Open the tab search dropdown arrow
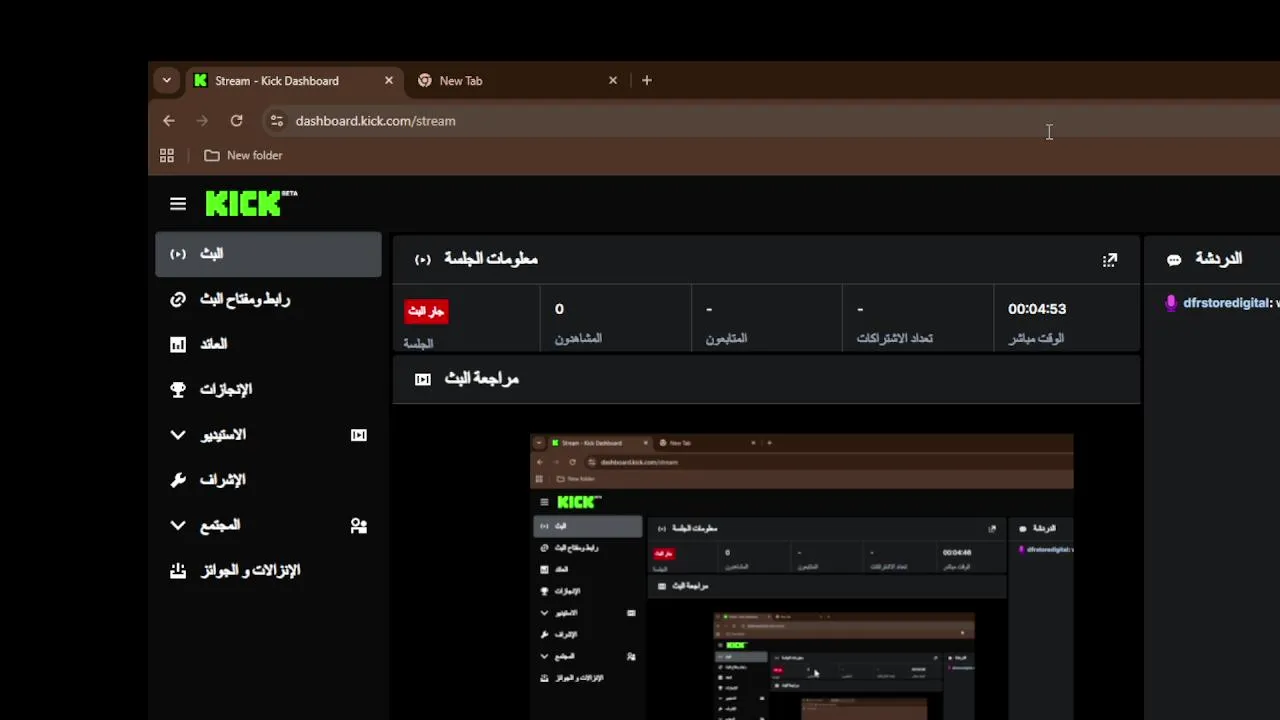Screen dimensions: 1280x720 point(167,81)
